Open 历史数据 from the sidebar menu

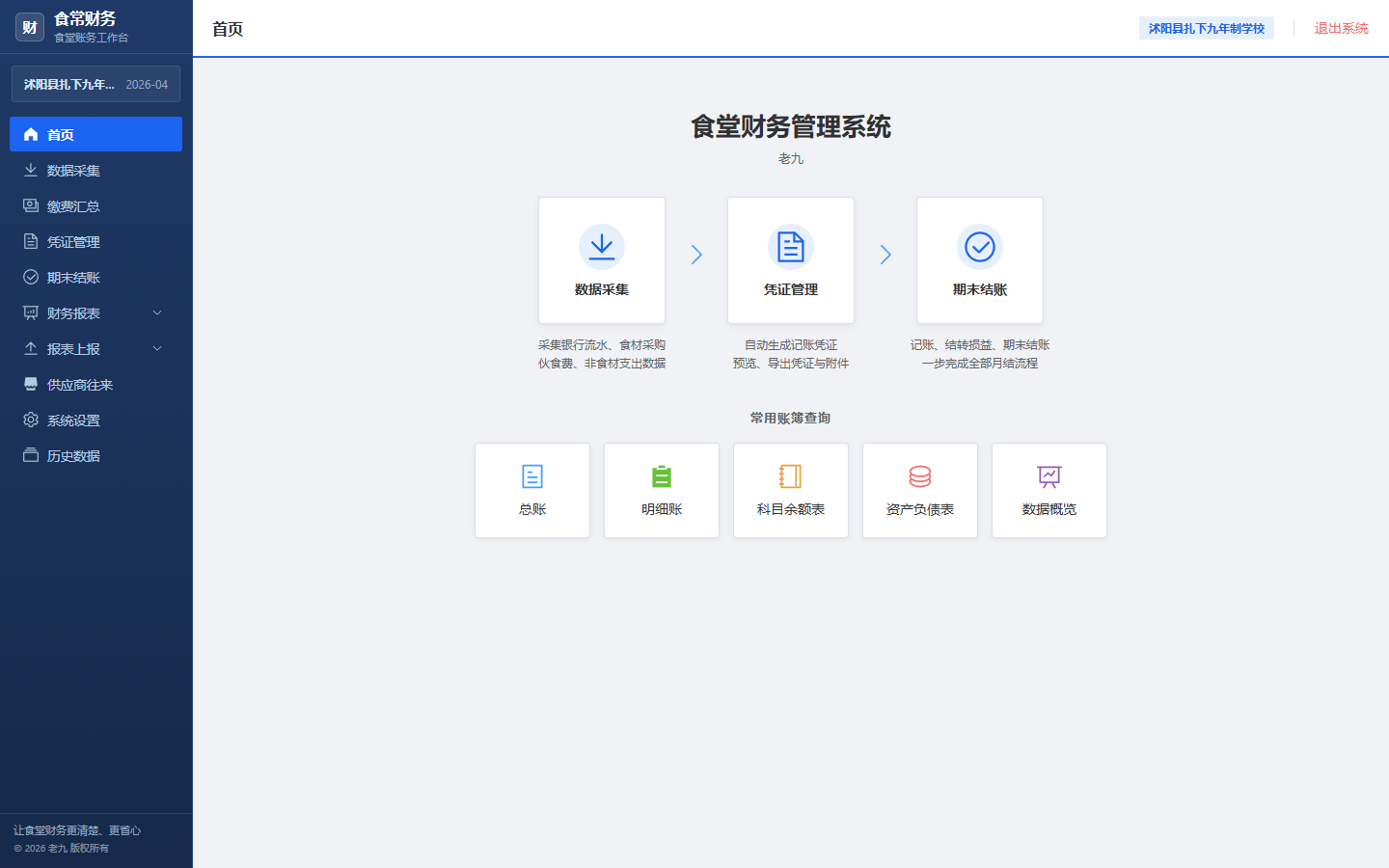point(95,455)
